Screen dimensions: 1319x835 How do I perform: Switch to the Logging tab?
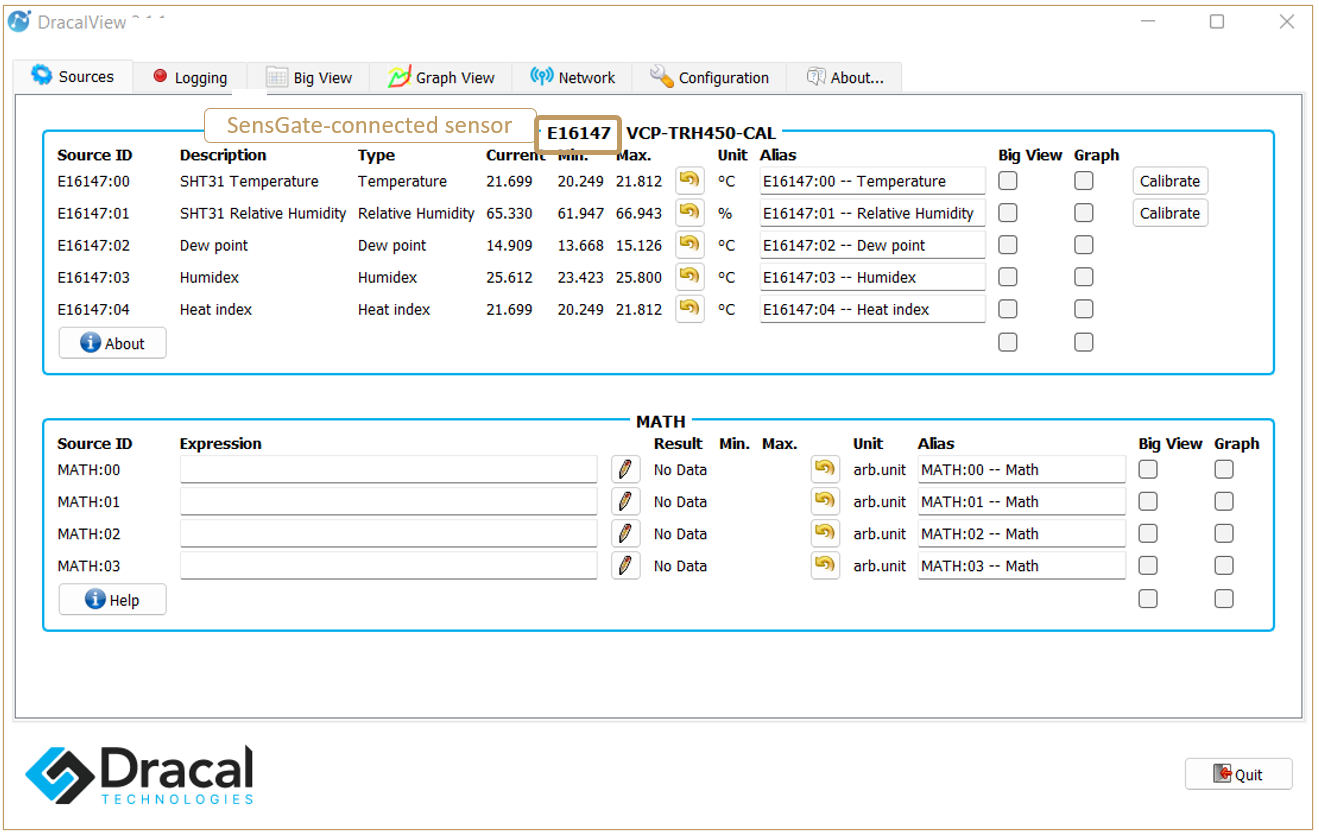pos(190,78)
